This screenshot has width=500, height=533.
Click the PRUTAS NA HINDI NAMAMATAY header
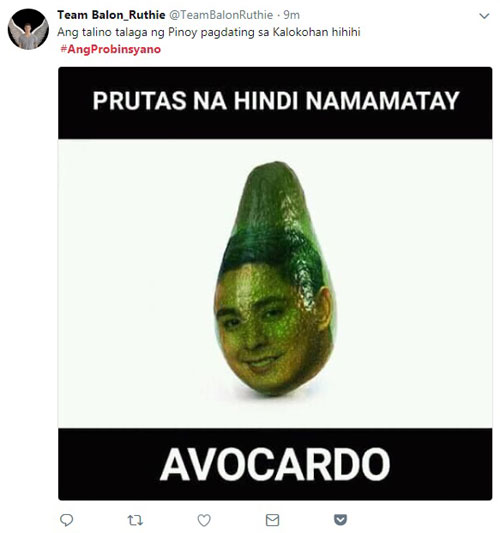click(x=276, y=101)
